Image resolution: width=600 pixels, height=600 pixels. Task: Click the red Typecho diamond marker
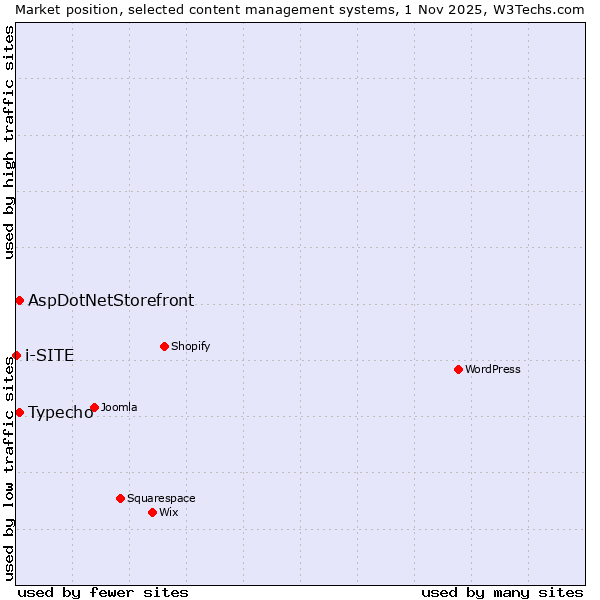click(19, 412)
